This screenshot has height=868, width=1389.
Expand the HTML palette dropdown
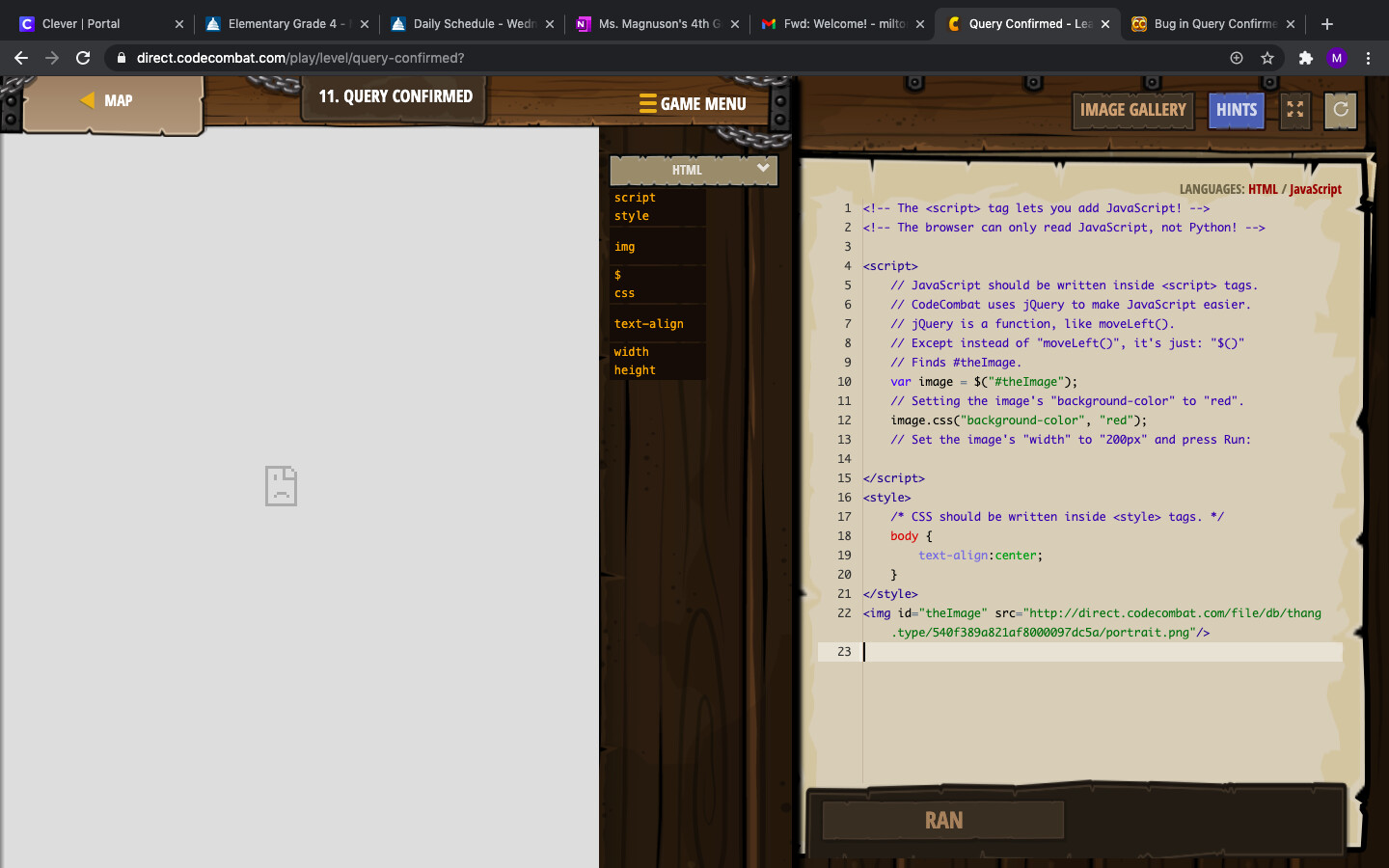[x=694, y=170]
